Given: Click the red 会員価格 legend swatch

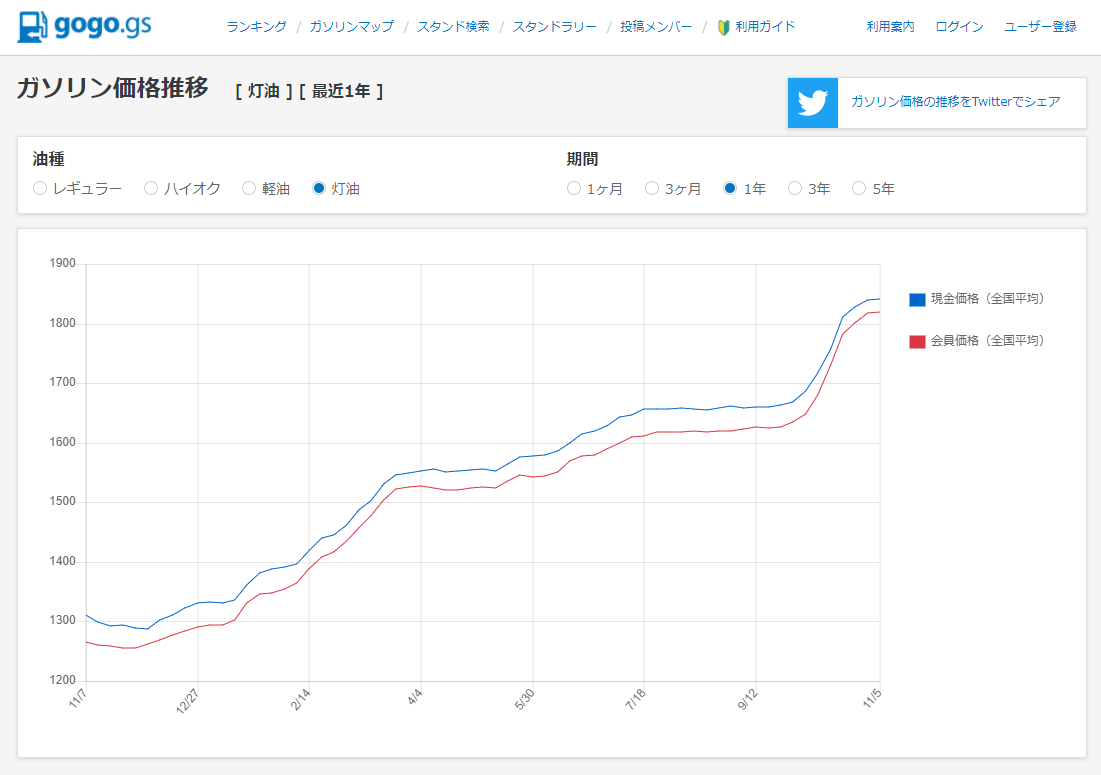Looking at the screenshot, I should pos(917,342).
